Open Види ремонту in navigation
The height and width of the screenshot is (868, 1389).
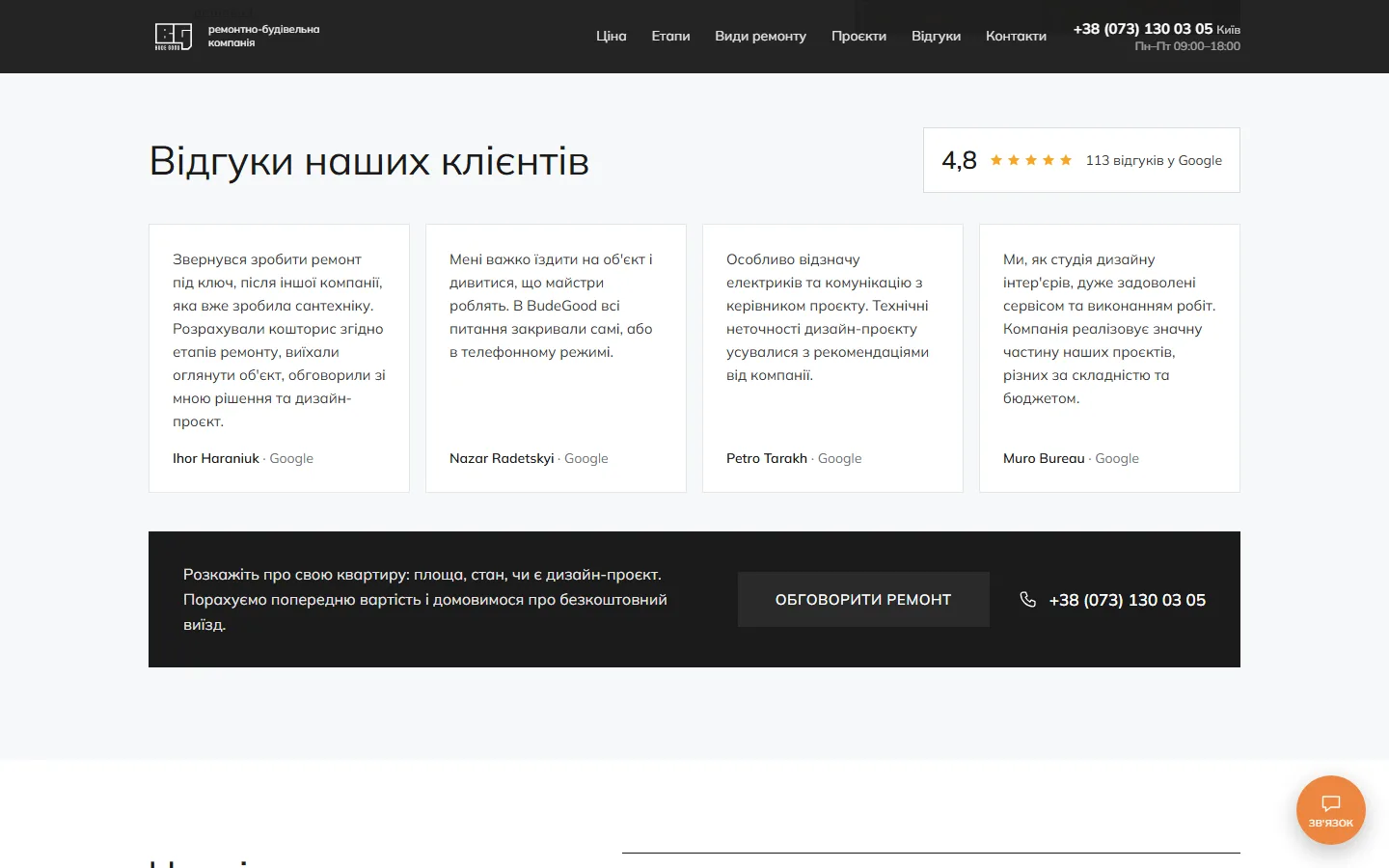pos(760,36)
